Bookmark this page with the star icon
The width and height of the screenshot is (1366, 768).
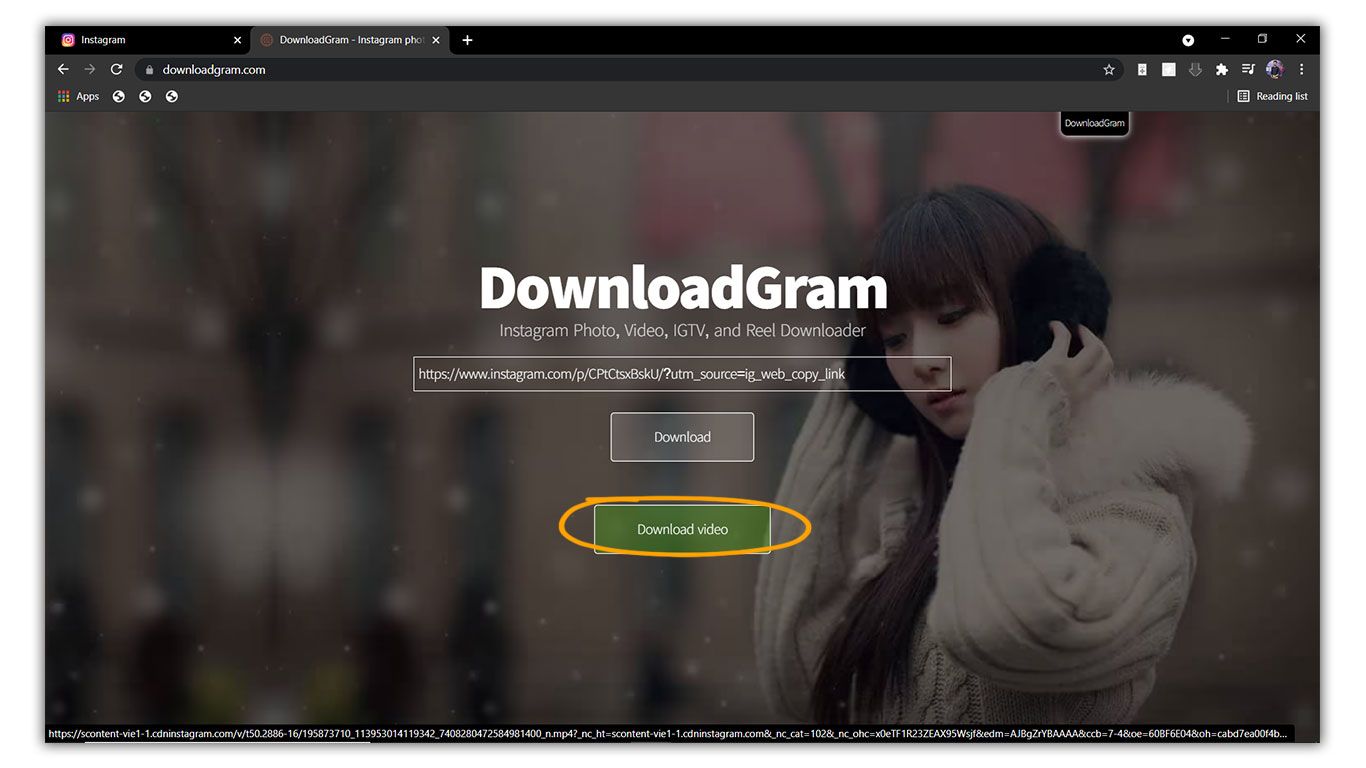(1109, 70)
